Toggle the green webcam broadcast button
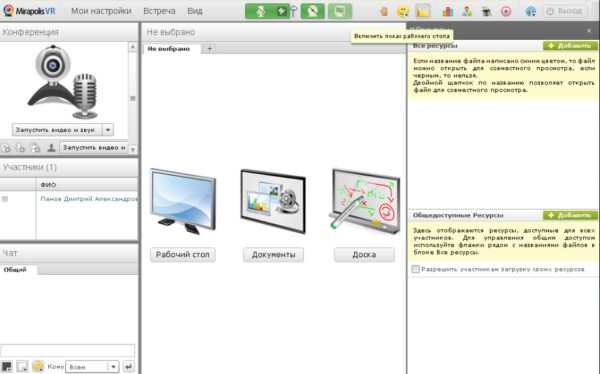This screenshot has height=374, width=600. click(x=313, y=11)
